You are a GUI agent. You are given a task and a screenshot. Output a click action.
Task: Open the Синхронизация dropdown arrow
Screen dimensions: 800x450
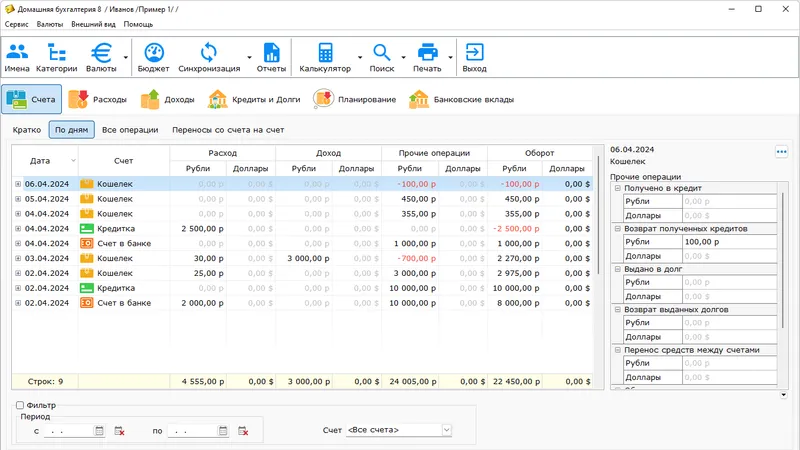click(248, 58)
